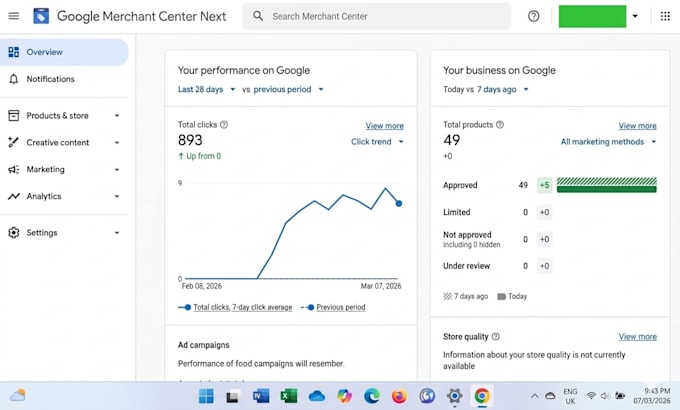Open the weather widget on taskbar
This screenshot has height=410, width=680.
18,395
